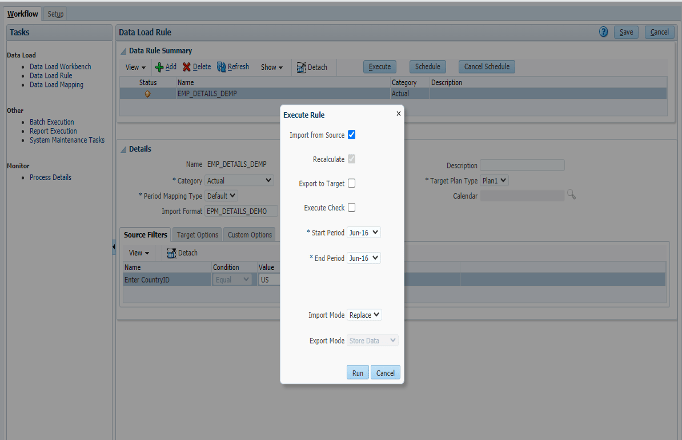This screenshot has width=682, height=440.
Task: Switch to the Workflow tab
Action: [x=23, y=14]
